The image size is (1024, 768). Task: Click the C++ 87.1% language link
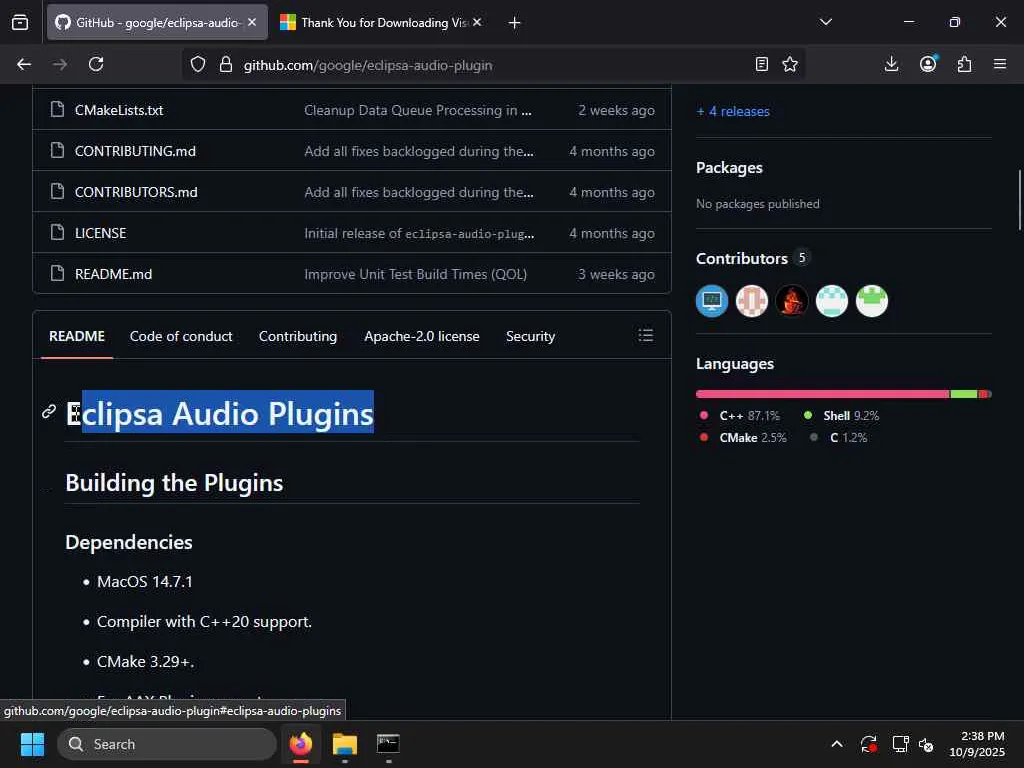739,416
